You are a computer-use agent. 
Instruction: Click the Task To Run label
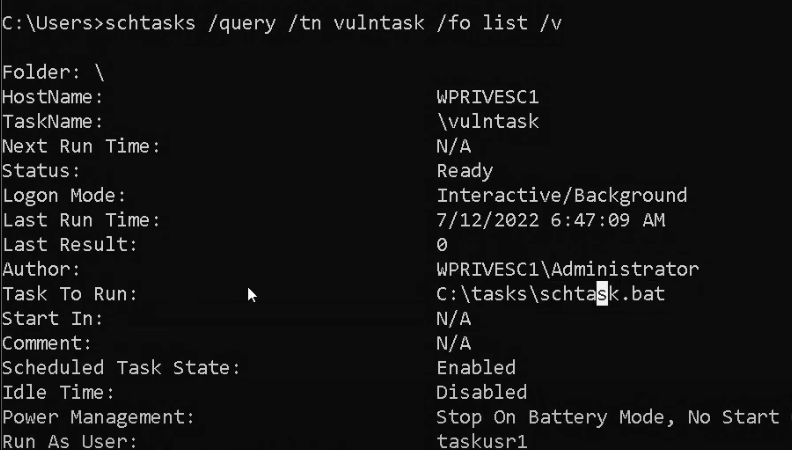point(70,294)
